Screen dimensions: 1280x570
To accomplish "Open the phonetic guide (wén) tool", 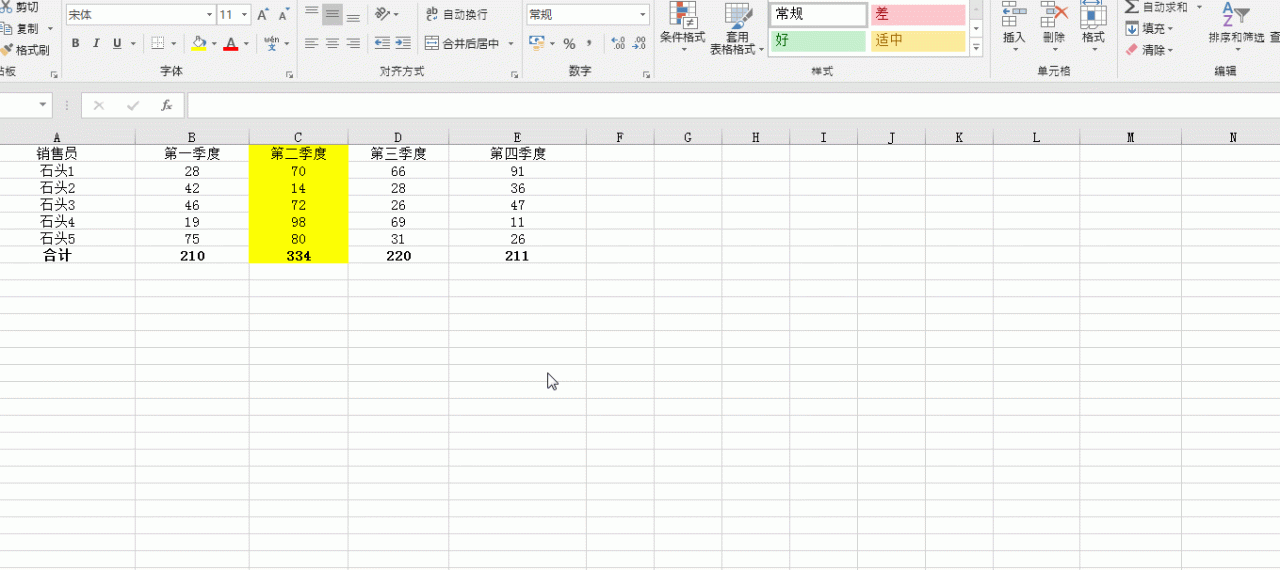I will tap(271, 43).
